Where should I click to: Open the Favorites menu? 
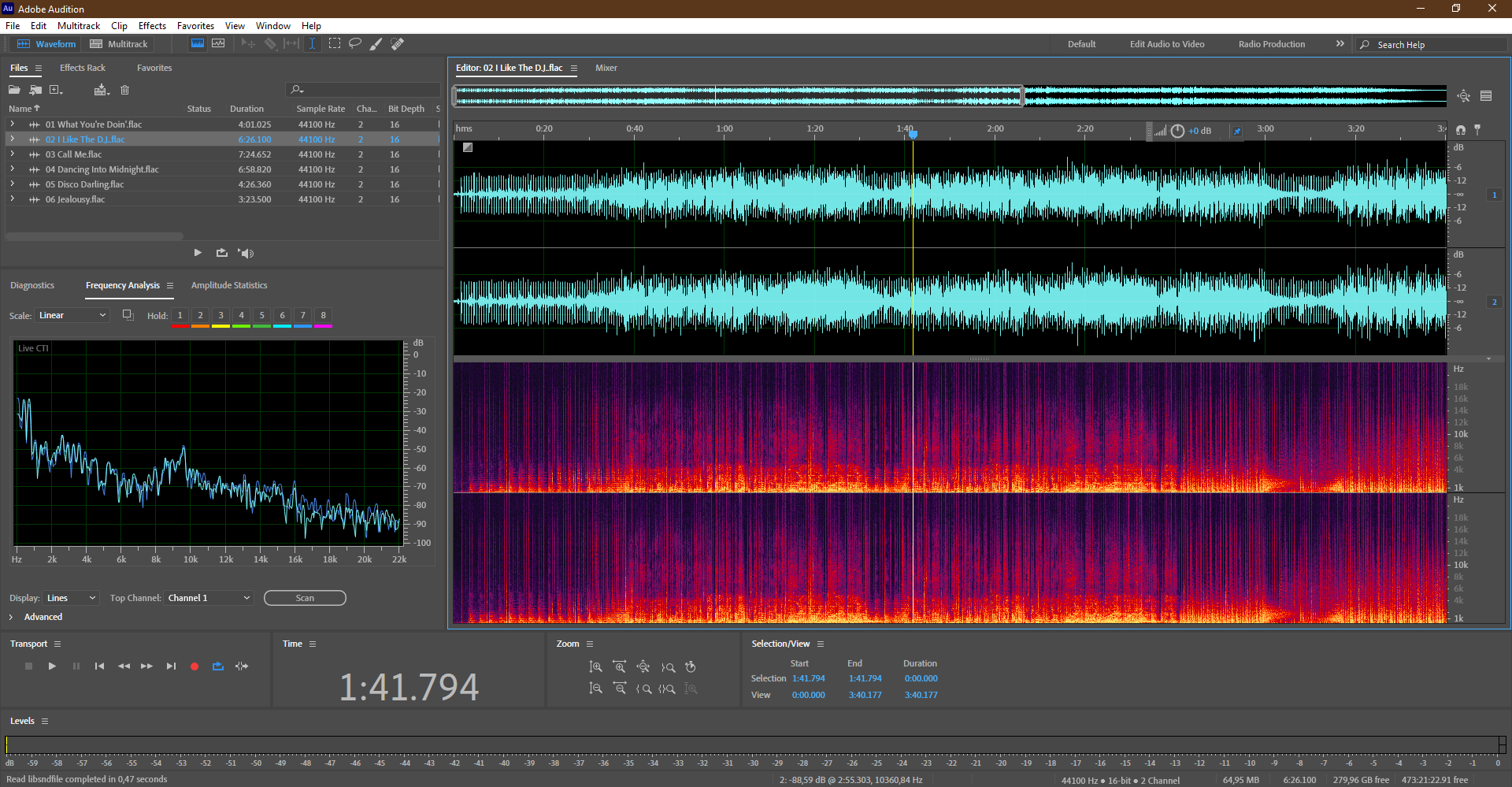click(195, 26)
